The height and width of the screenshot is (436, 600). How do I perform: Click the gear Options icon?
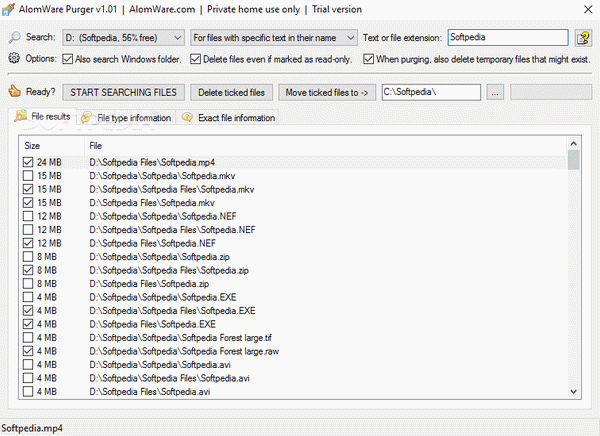(x=14, y=58)
